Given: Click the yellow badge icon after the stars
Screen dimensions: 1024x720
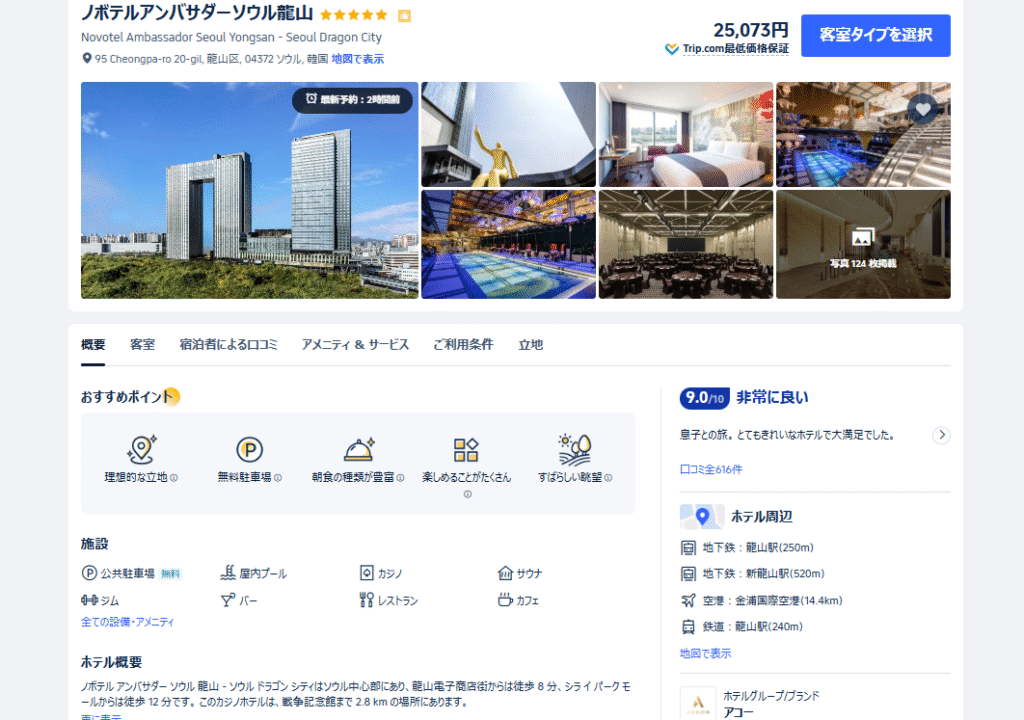Looking at the screenshot, I should (404, 16).
